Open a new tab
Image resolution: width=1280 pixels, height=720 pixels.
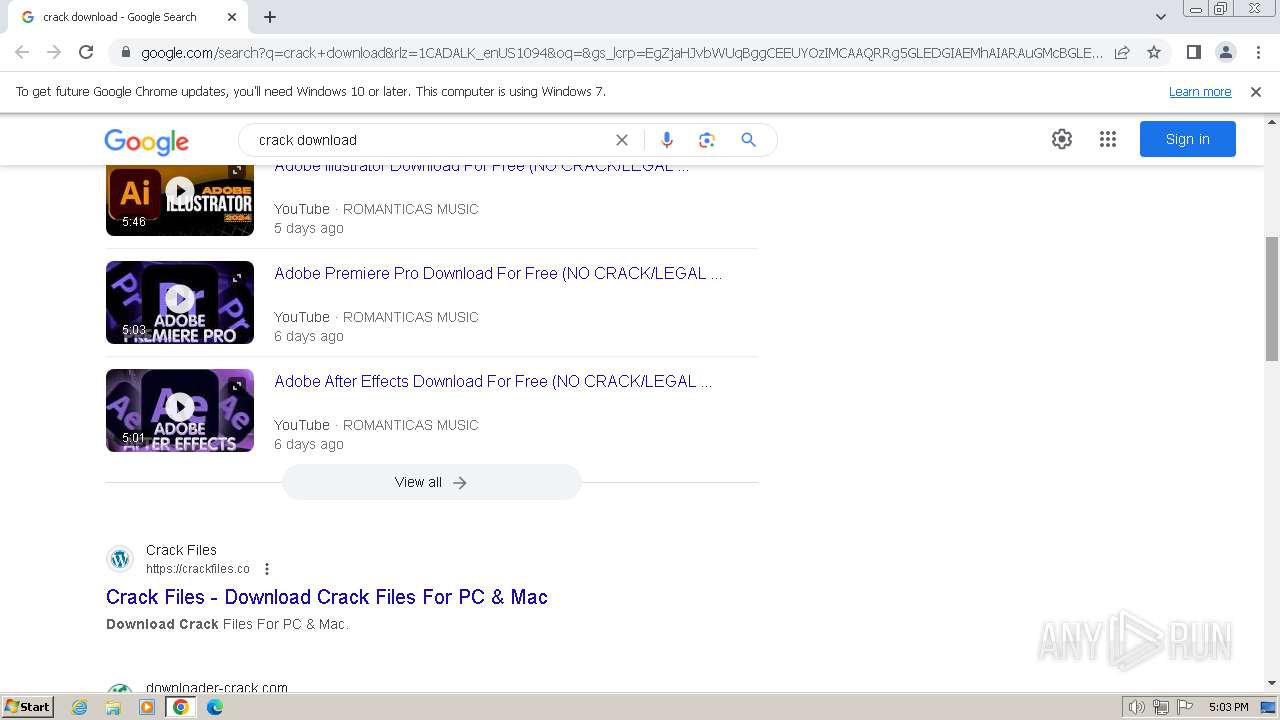coord(270,17)
